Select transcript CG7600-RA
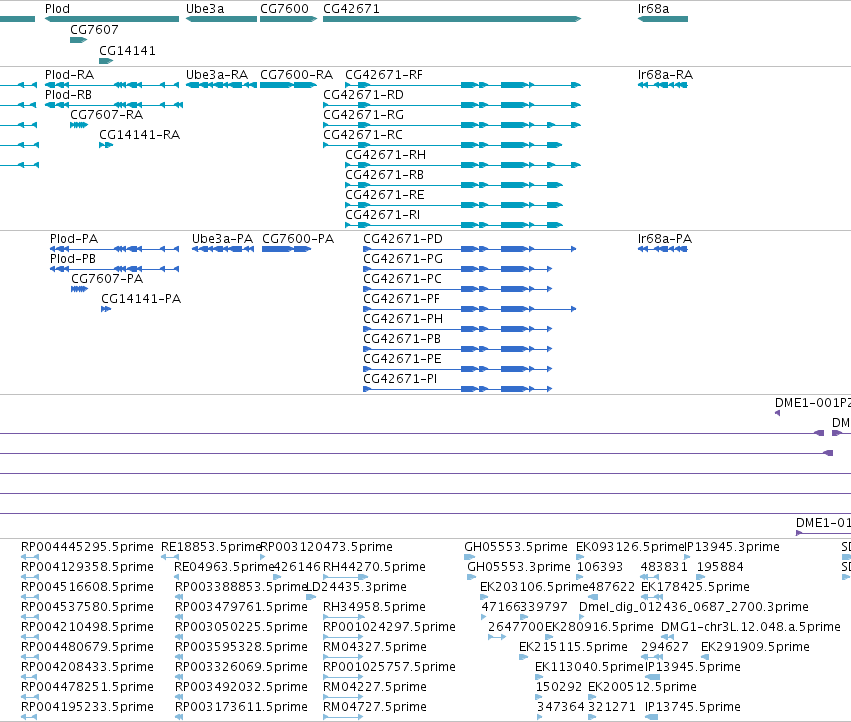851x722 pixels. 296,75
